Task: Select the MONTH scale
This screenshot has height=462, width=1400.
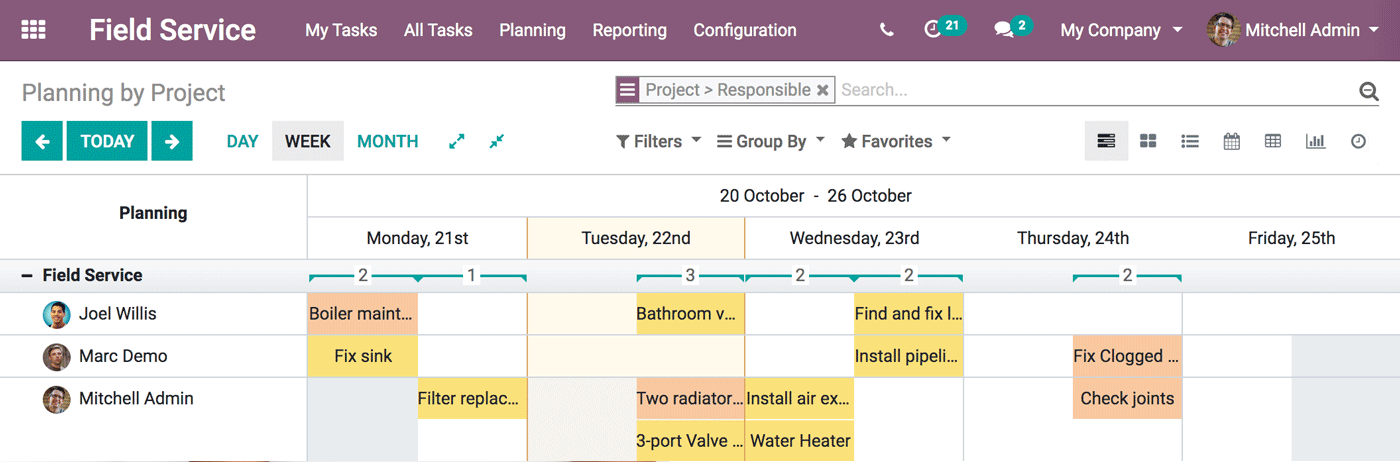Action: point(387,142)
